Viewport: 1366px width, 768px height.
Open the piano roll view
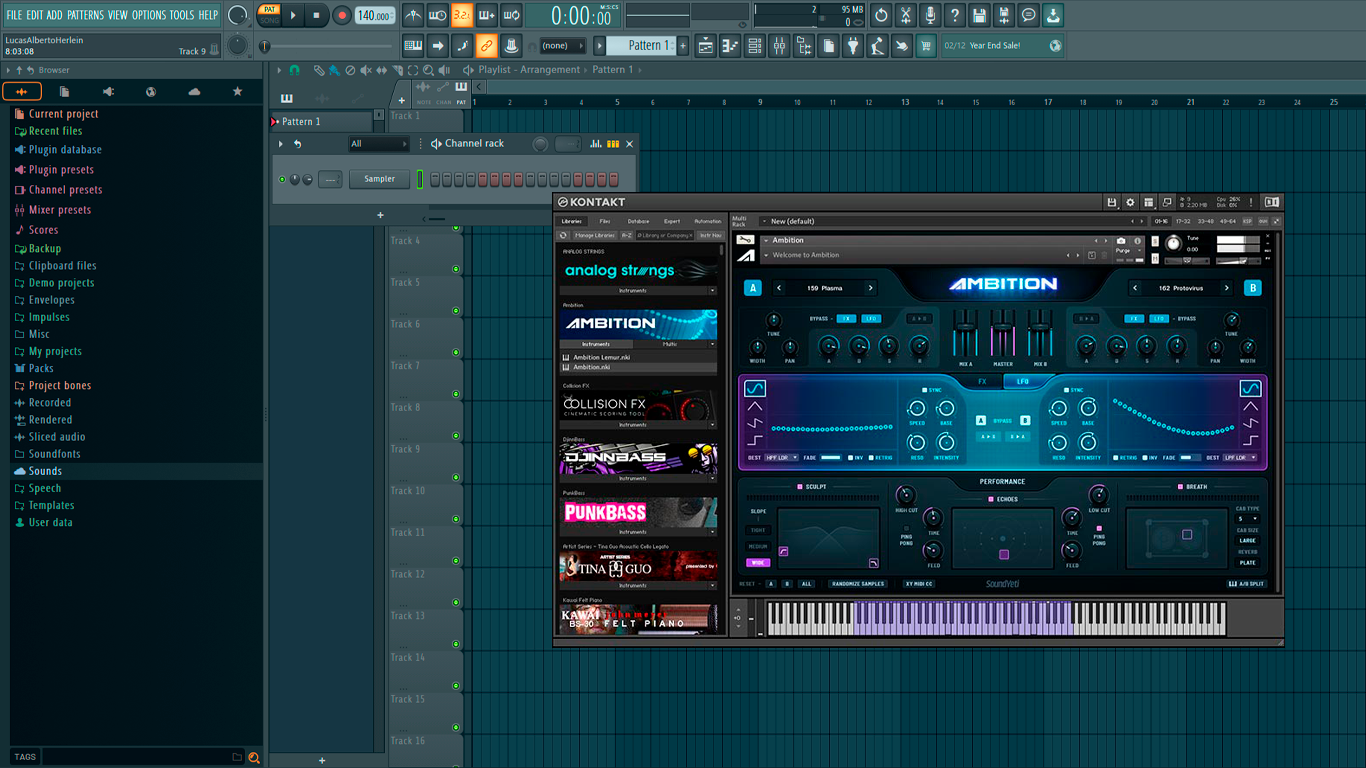pos(730,46)
